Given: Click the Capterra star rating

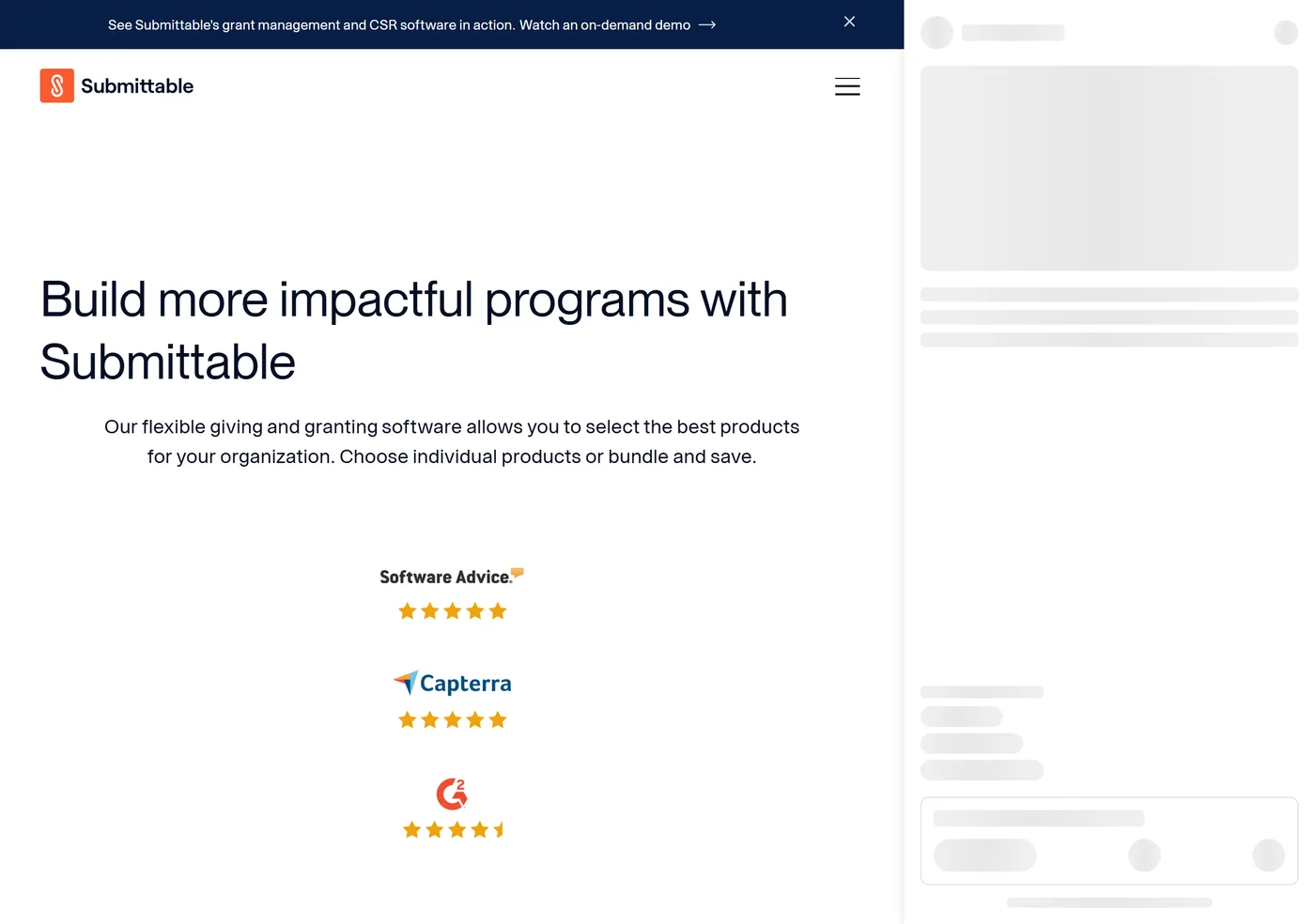Looking at the screenshot, I should pos(452,720).
